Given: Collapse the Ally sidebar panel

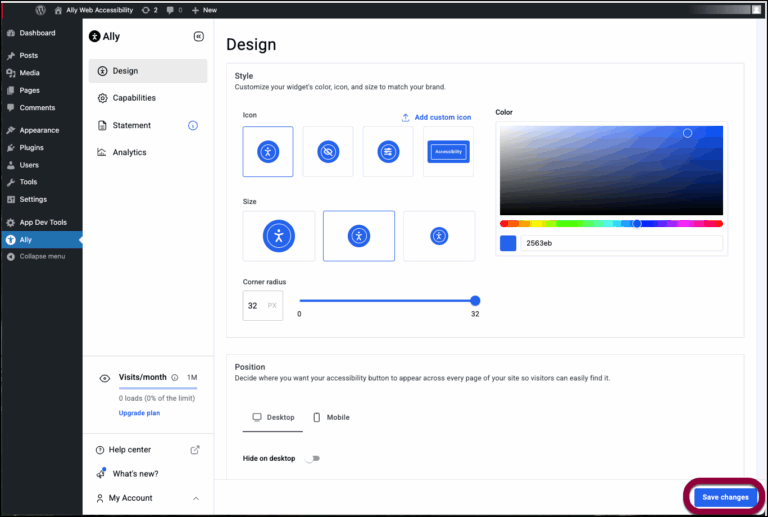Looking at the screenshot, I should tap(198, 36).
